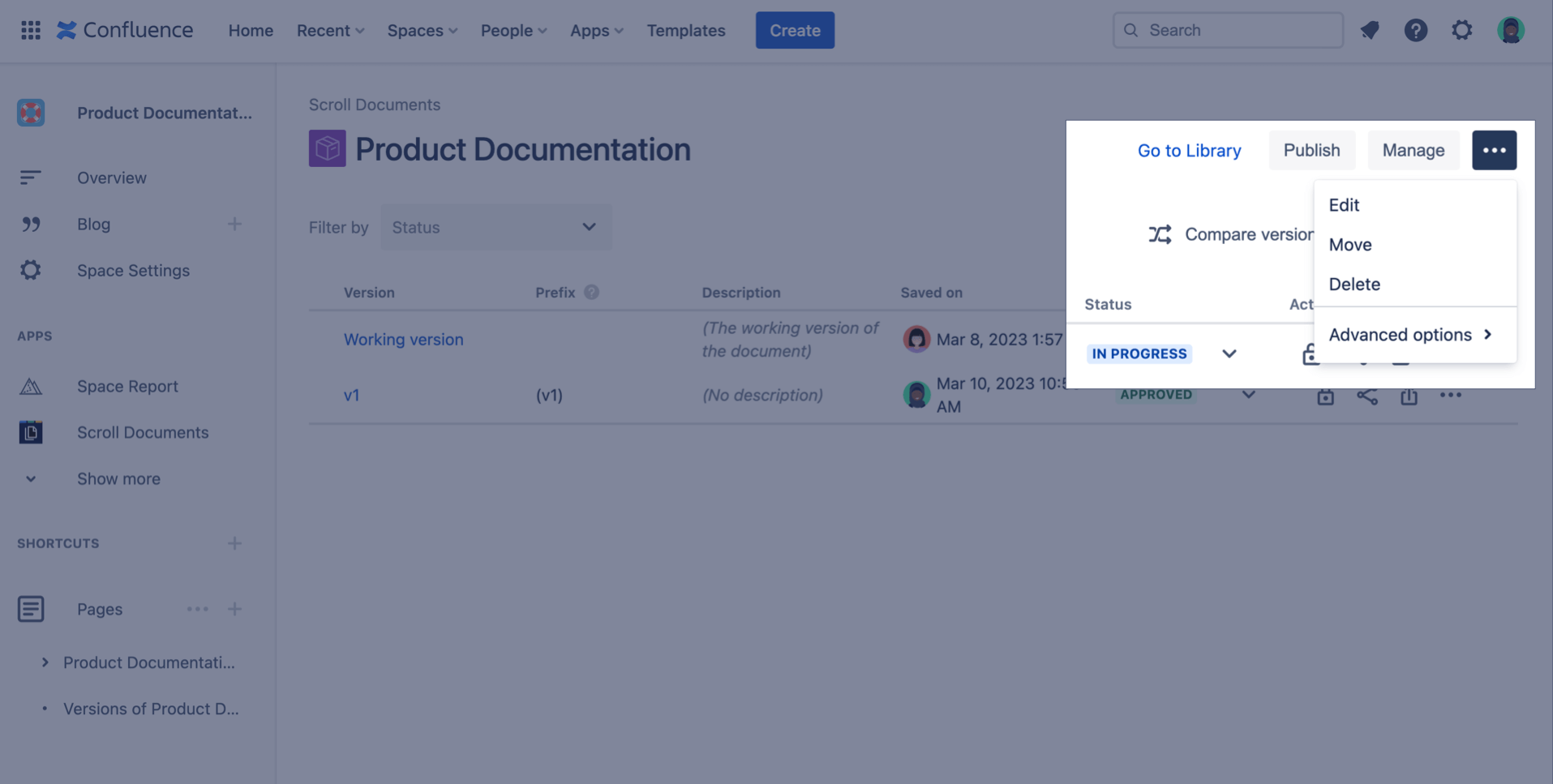The height and width of the screenshot is (784, 1553).
Task: Click the export icon in v1 row
Action: tap(1409, 396)
